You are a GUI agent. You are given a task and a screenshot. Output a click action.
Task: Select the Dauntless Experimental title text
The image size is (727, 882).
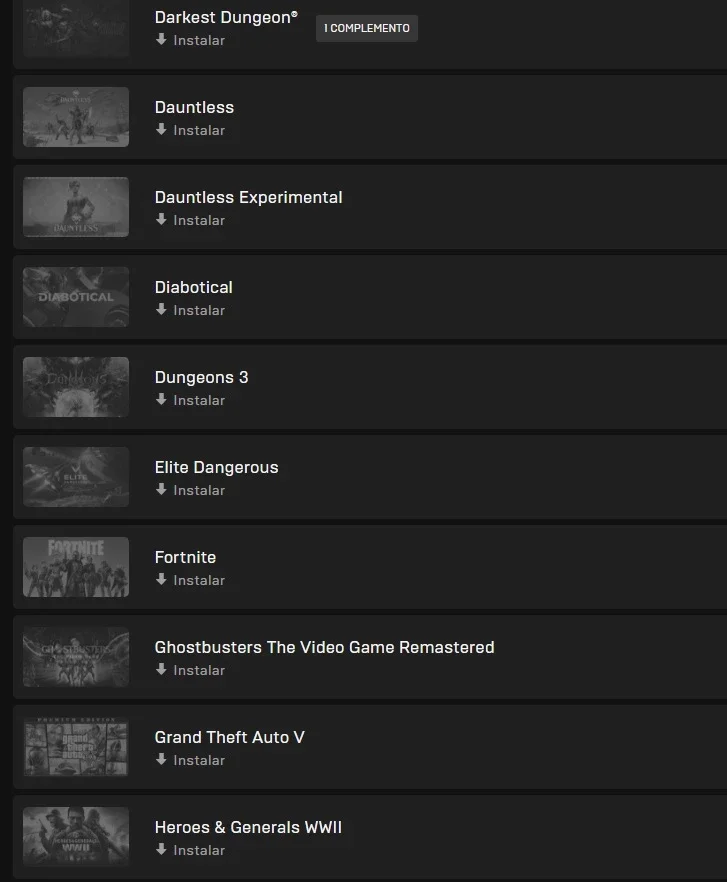coord(249,197)
